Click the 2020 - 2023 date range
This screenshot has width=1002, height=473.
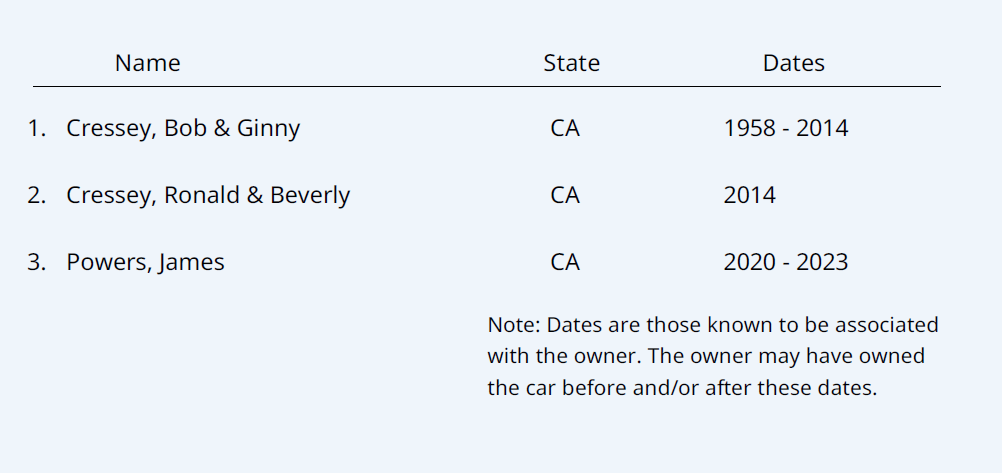[x=785, y=262]
